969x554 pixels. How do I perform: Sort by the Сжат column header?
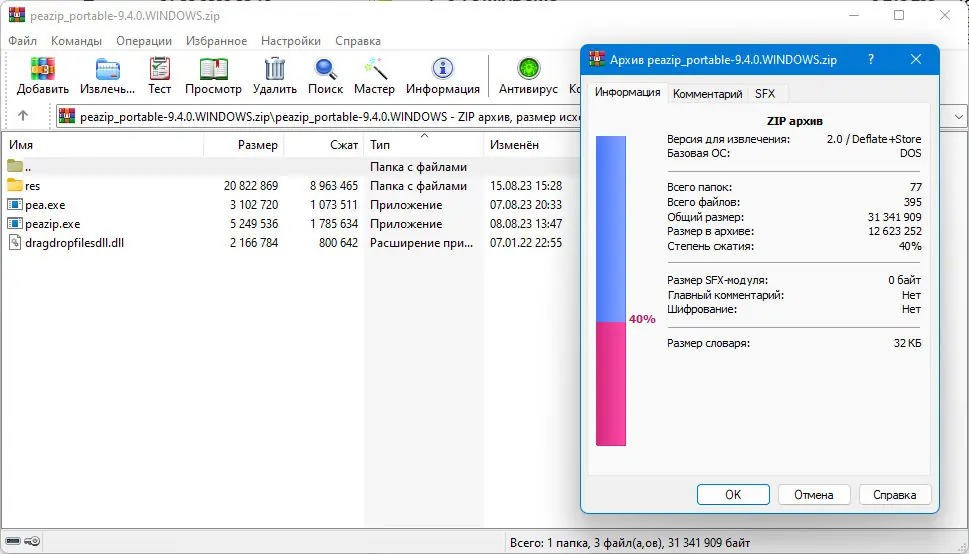point(324,145)
